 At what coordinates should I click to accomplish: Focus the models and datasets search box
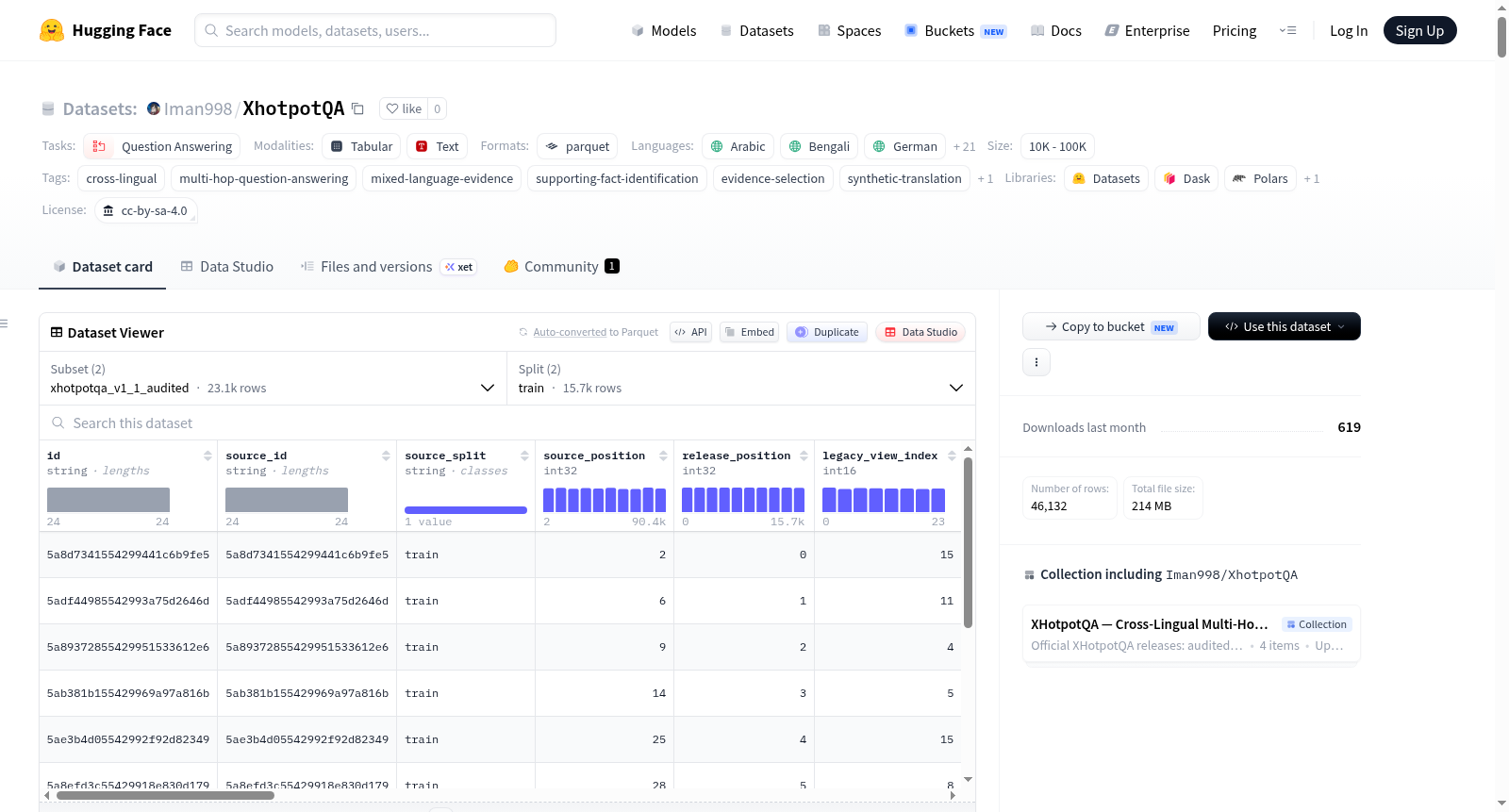pyautogui.click(x=375, y=30)
